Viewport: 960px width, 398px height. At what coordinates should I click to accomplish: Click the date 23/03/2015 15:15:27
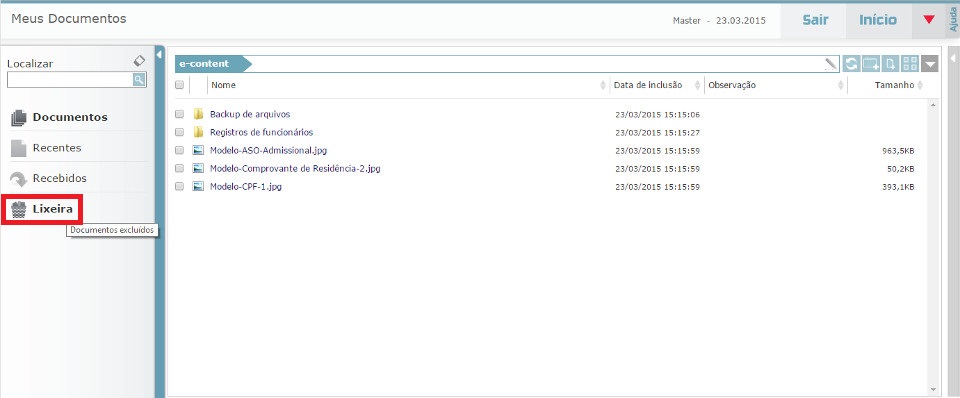[658, 132]
